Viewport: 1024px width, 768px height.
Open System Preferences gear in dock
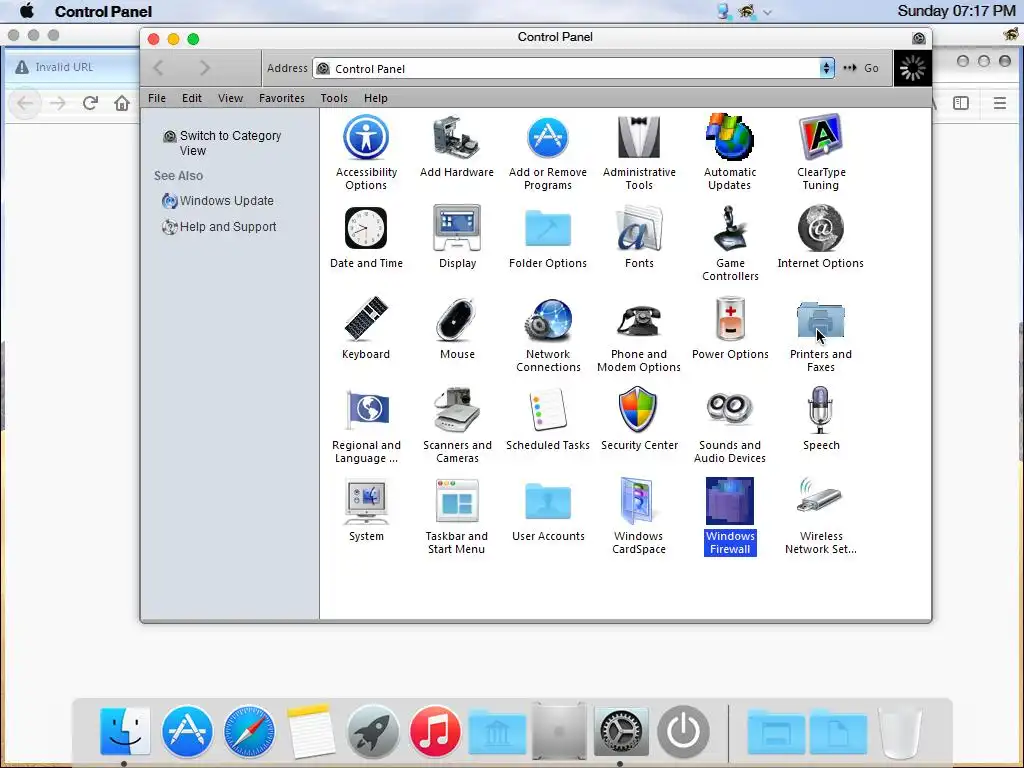coord(621,731)
